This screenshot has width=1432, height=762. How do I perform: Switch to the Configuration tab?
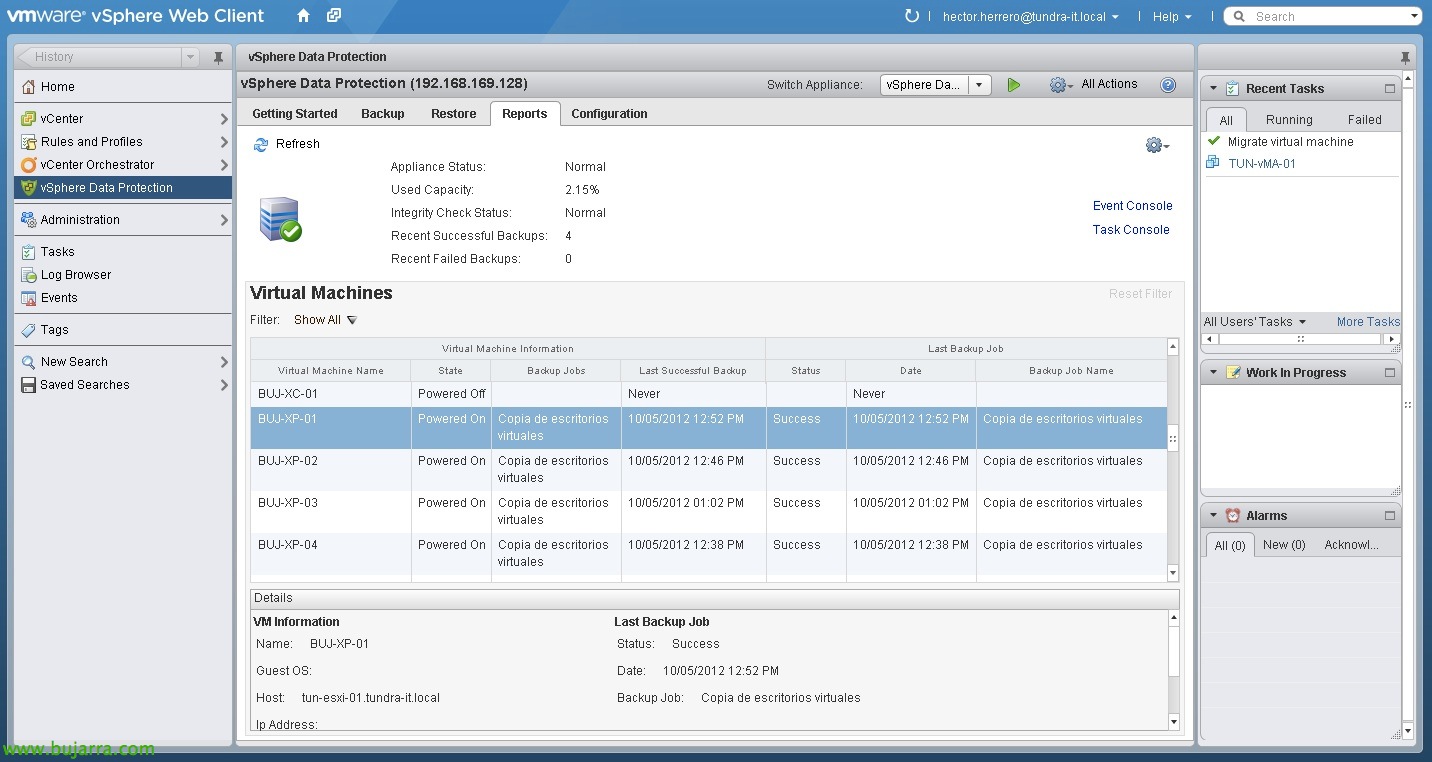pyautogui.click(x=610, y=114)
